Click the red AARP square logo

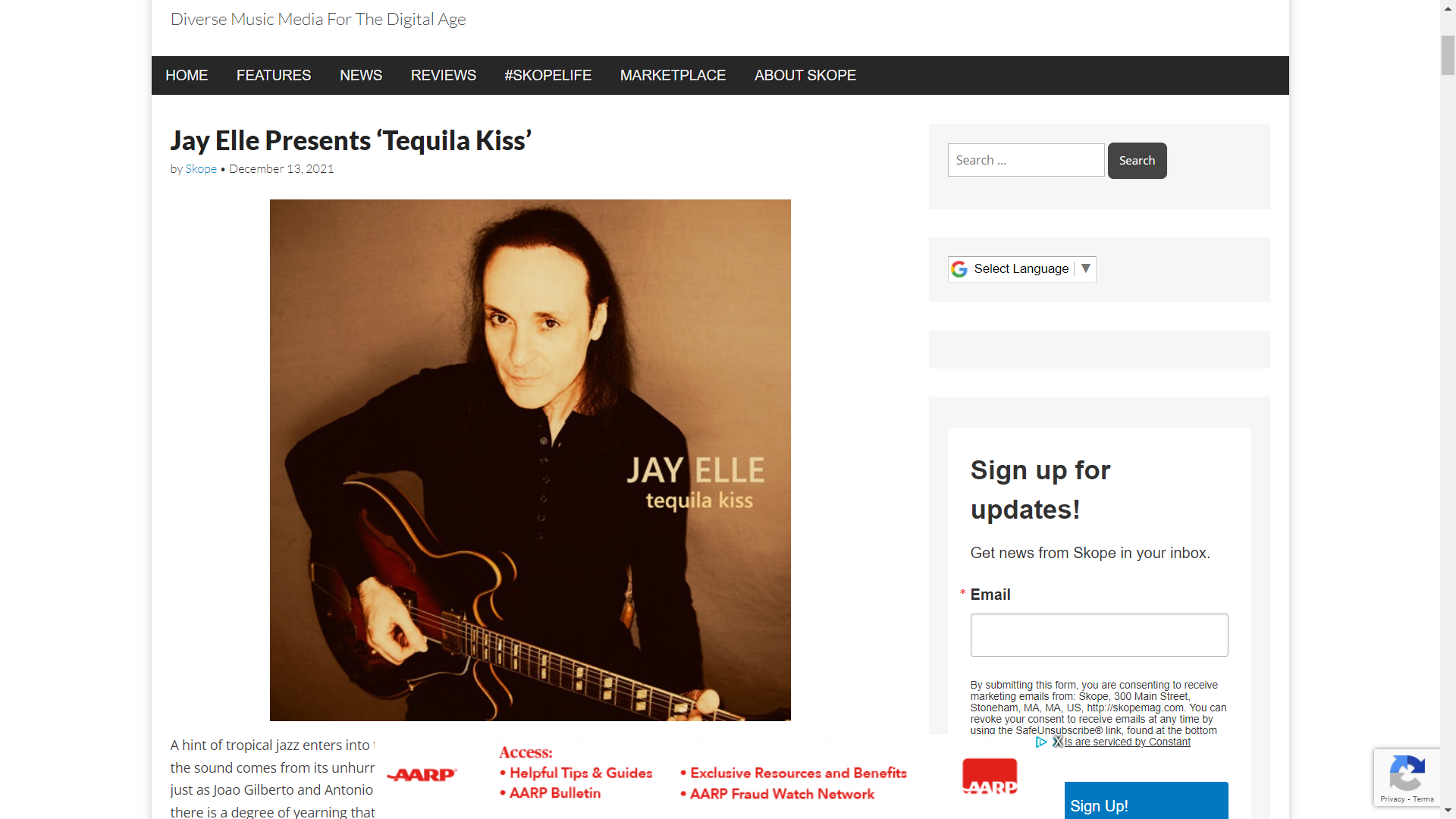tap(990, 777)
